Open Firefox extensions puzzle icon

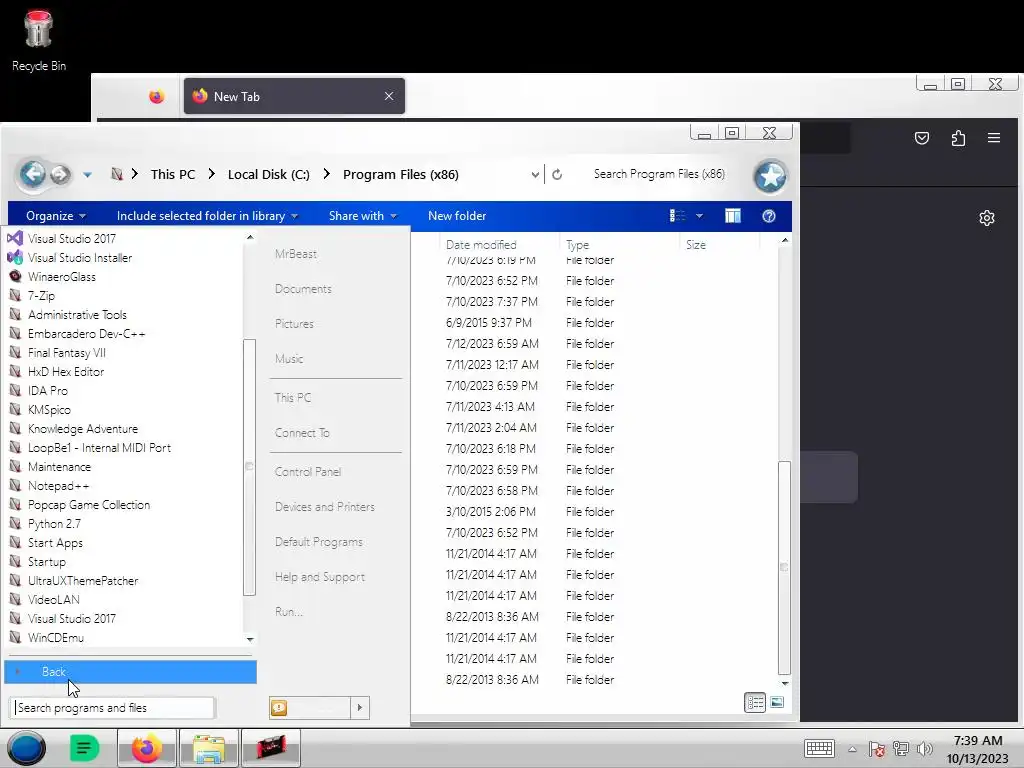click(x=958, y=138)
